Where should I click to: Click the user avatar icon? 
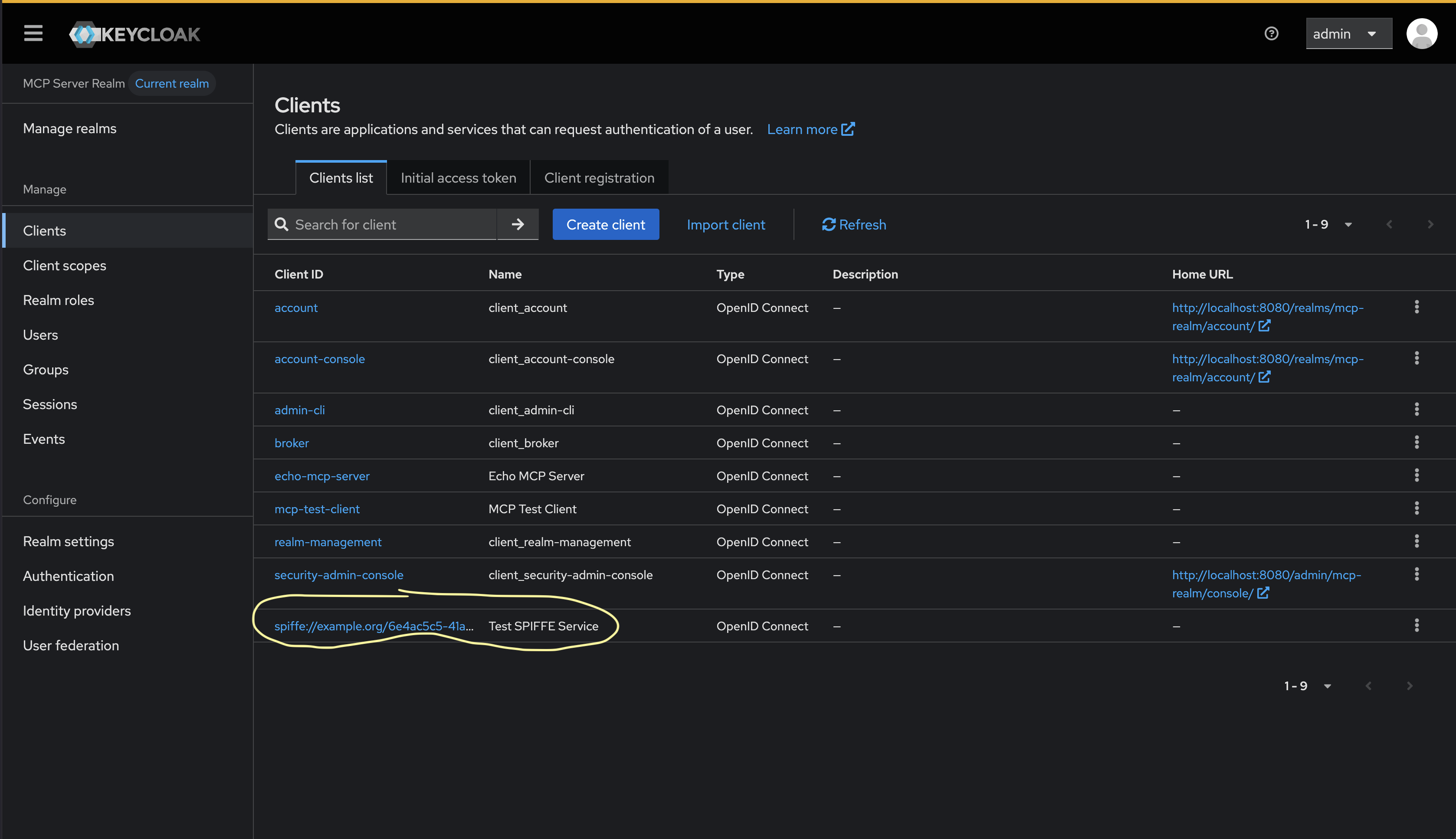[1421, 33]
